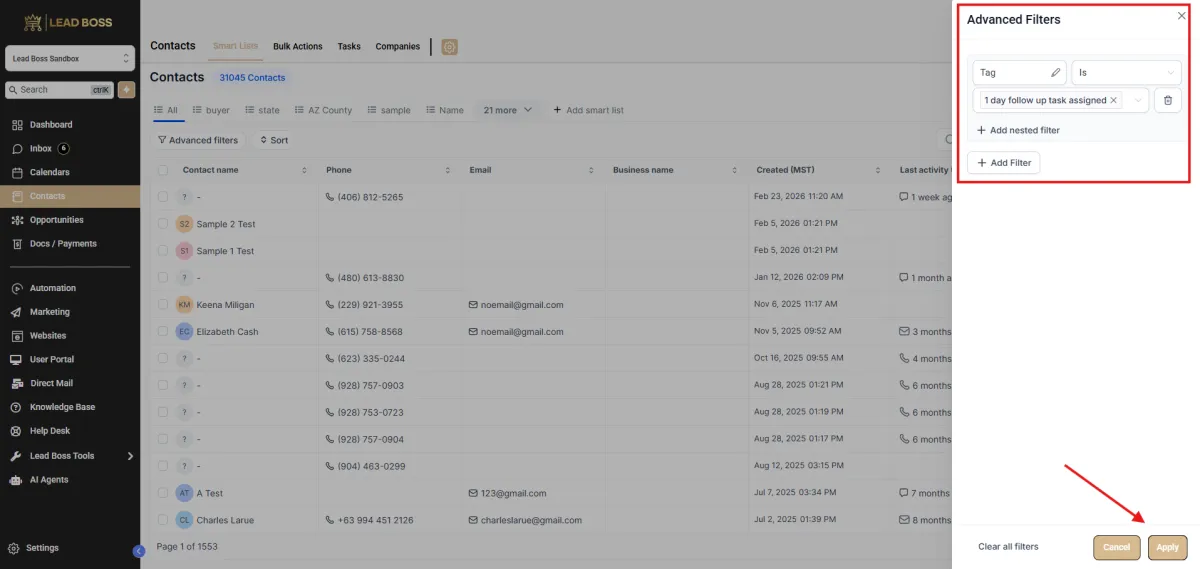Image resolution: width=1200 pixels, height=569 pixels.
Task: Cancel the advanced filters
Action: pyautogui.click(x=1117, y=547)
